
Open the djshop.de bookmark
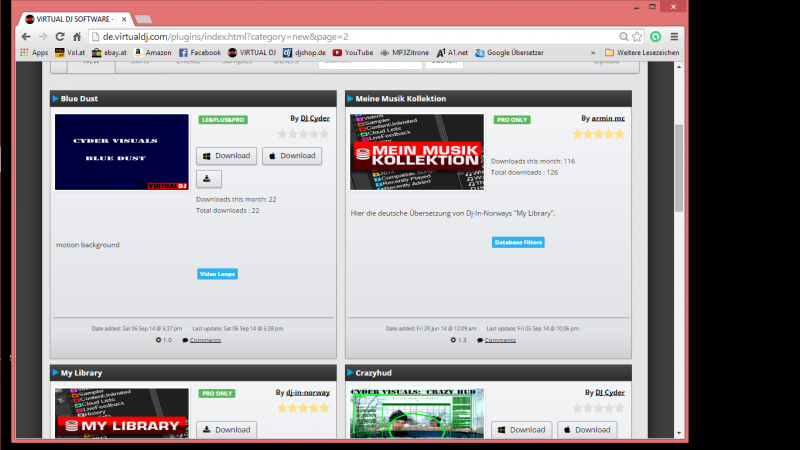tap(305, 53)
